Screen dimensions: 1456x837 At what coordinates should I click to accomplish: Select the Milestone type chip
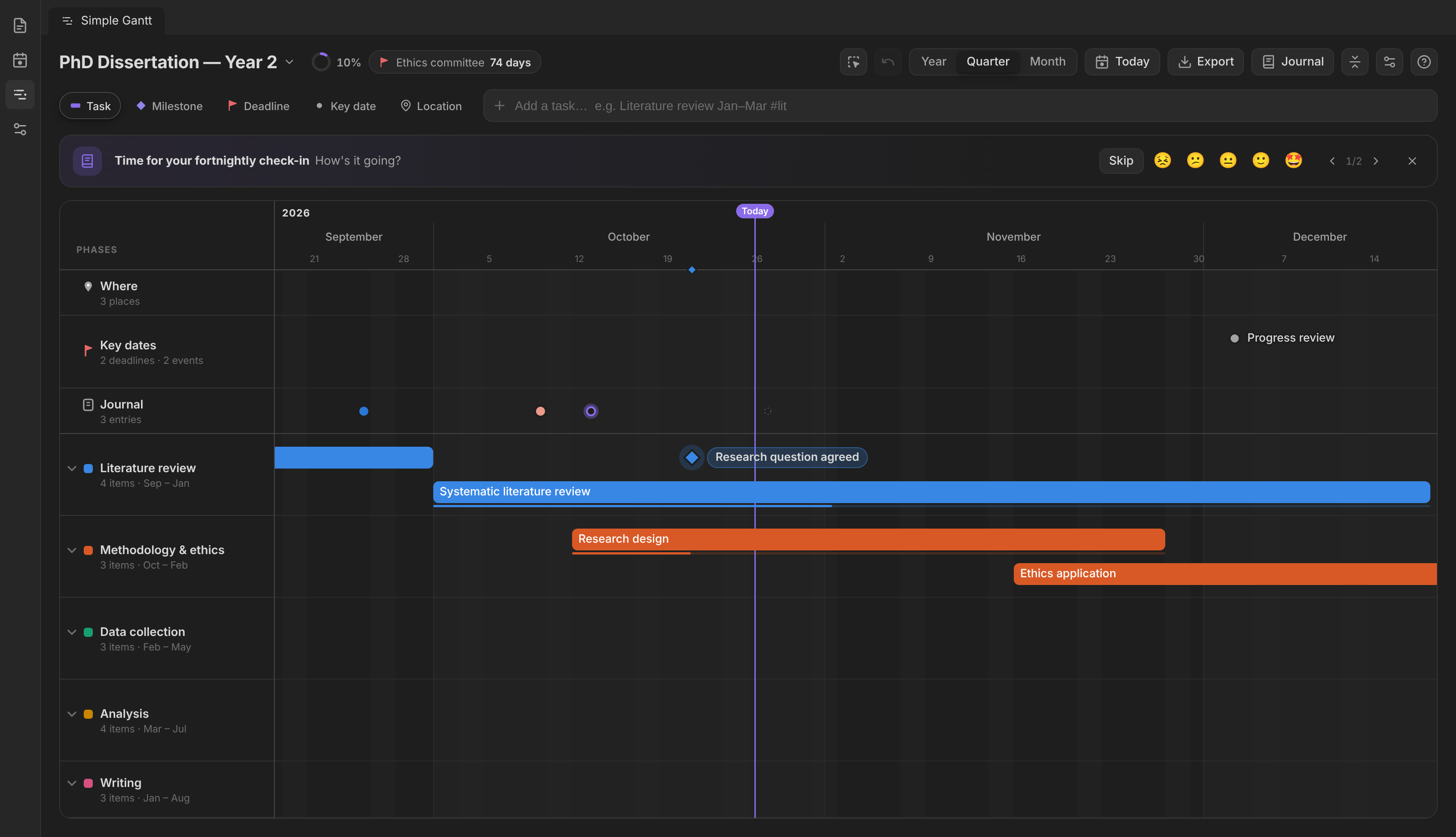[169, 106]
